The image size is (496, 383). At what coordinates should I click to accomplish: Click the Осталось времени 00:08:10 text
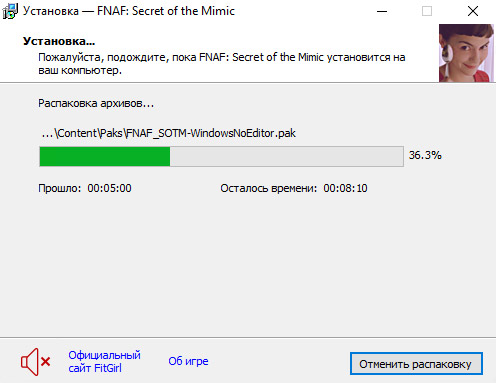[294, 188]
